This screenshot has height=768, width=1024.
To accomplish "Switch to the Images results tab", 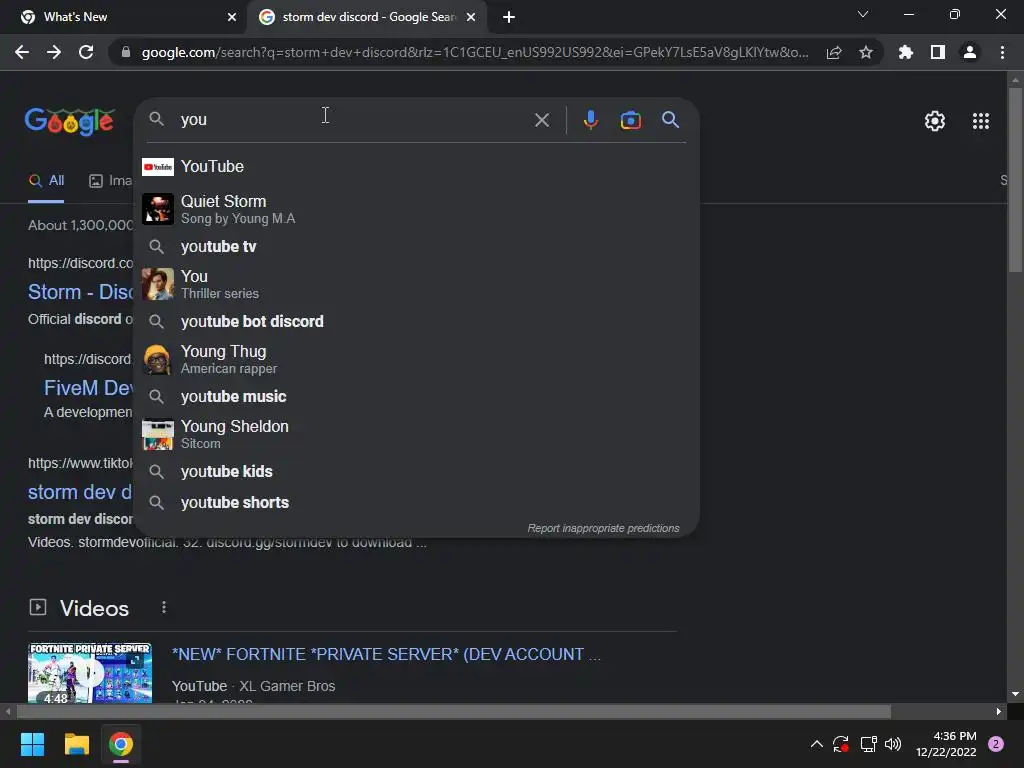I will tap(110, 181).
